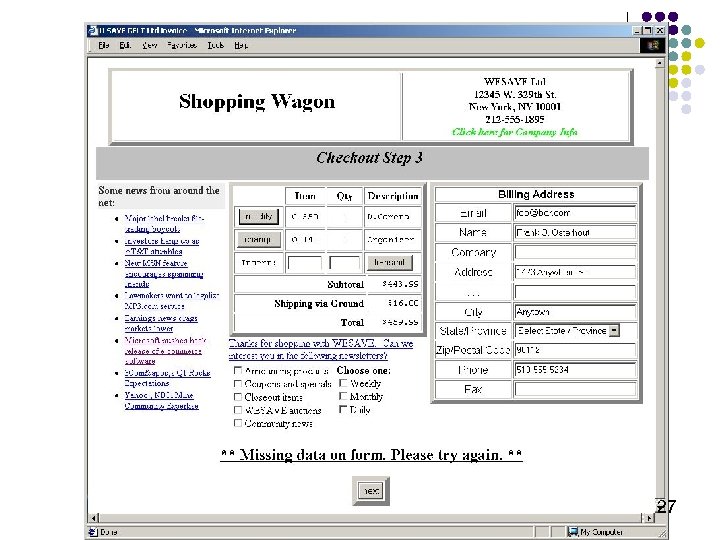Tick the first newsletter checkbox above Coupons and specials
Viewport: 720px width, 540px height.
pyautogui.click(x=238, y=370)
